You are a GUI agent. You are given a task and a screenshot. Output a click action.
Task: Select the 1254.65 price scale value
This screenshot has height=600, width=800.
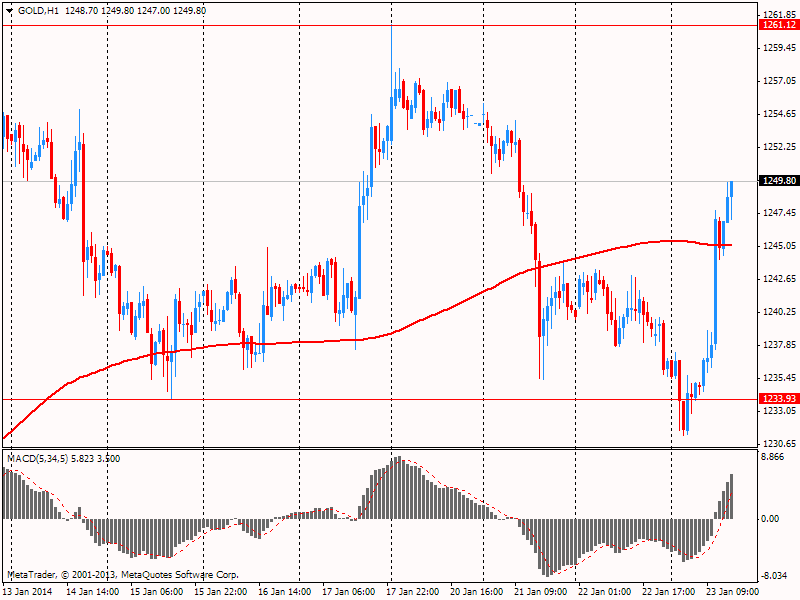point(779,114)
